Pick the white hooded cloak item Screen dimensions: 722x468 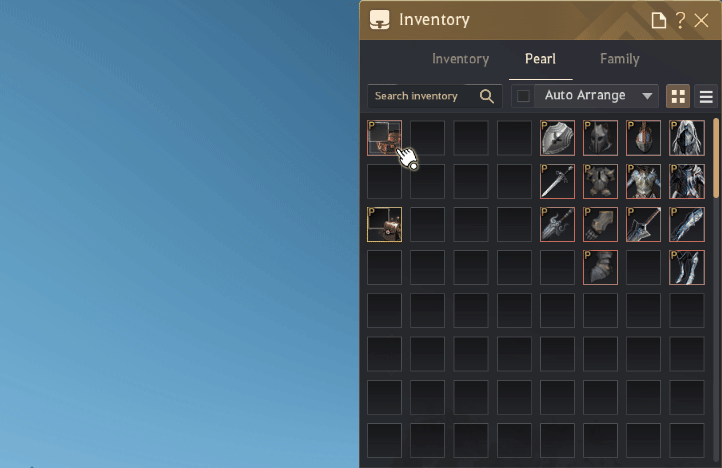(x=687, y=138)
